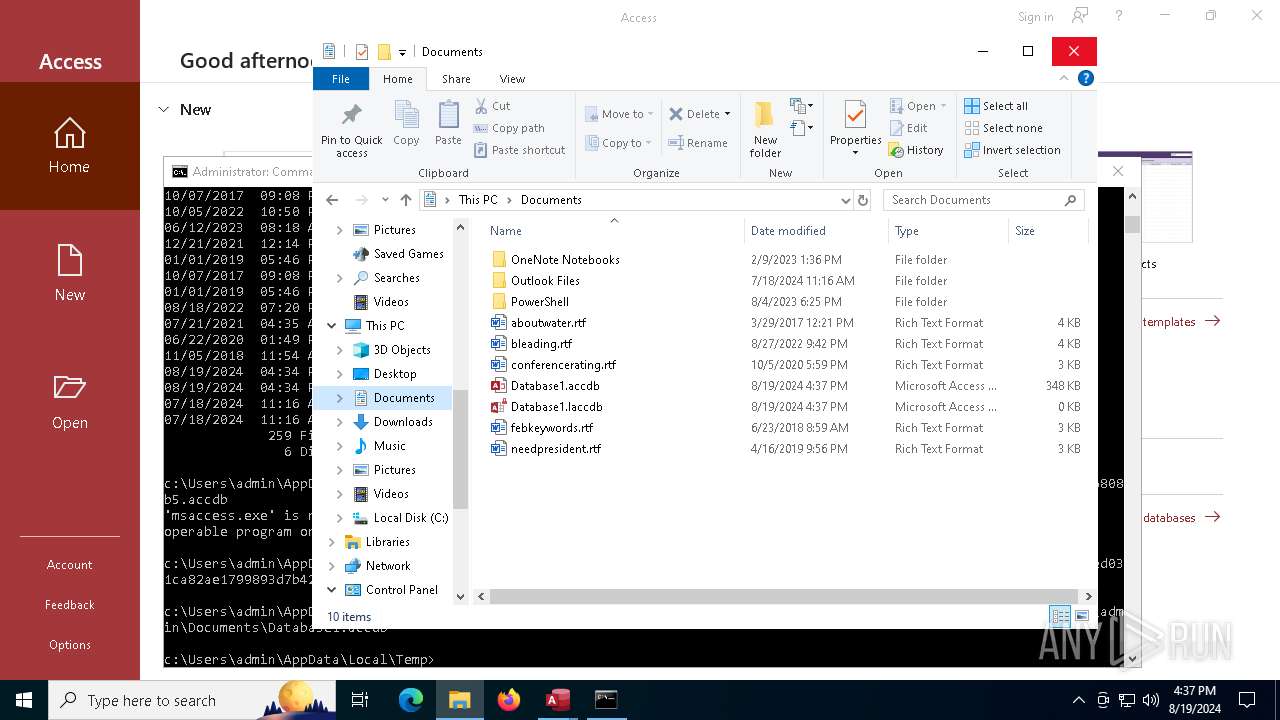Screen dimensions: 1280x720
Task: Open Microsoft Edge from taskbar
Action: [x=411, y=700]
